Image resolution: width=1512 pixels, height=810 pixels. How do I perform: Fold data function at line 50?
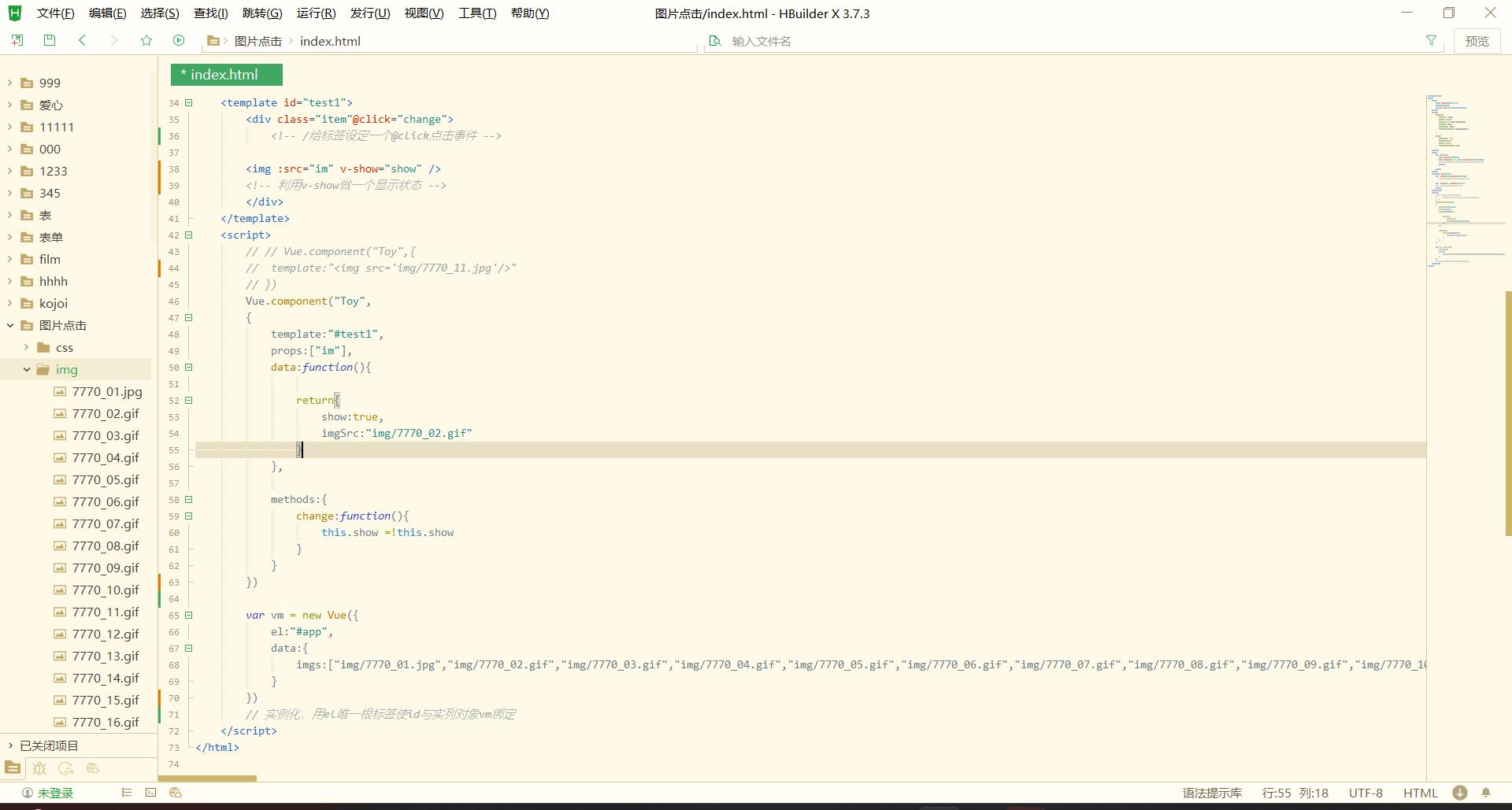tap(188, 367)
